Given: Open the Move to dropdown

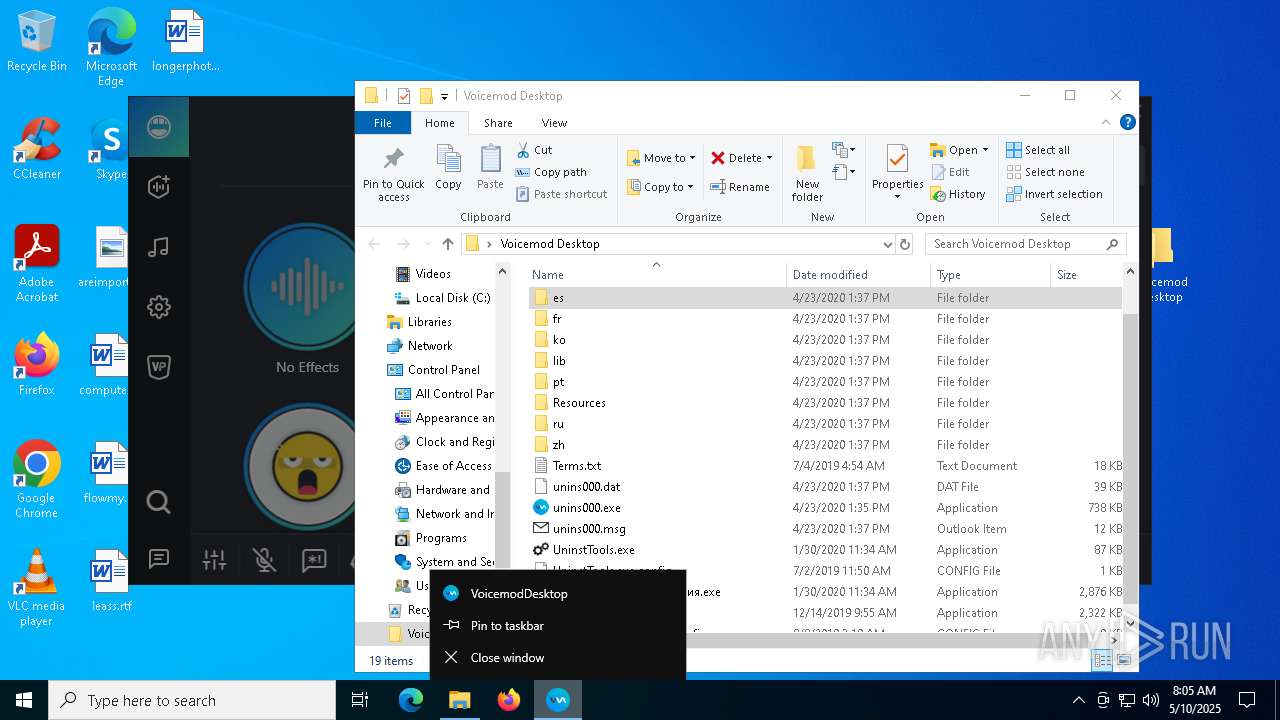Looking at the screenshot, I should [661, 158].
